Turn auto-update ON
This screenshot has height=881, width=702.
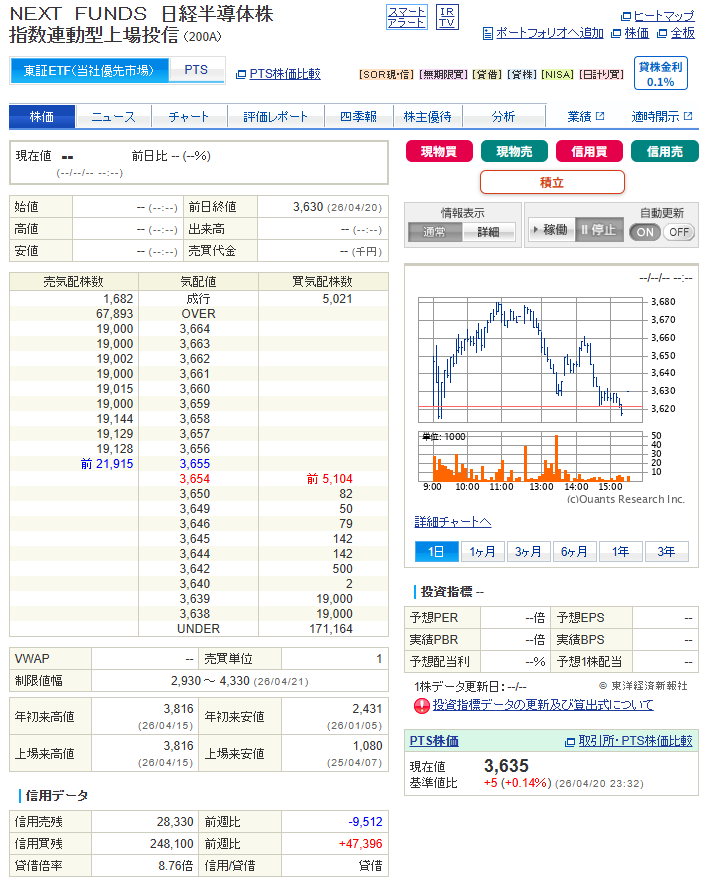pos(645,231)
